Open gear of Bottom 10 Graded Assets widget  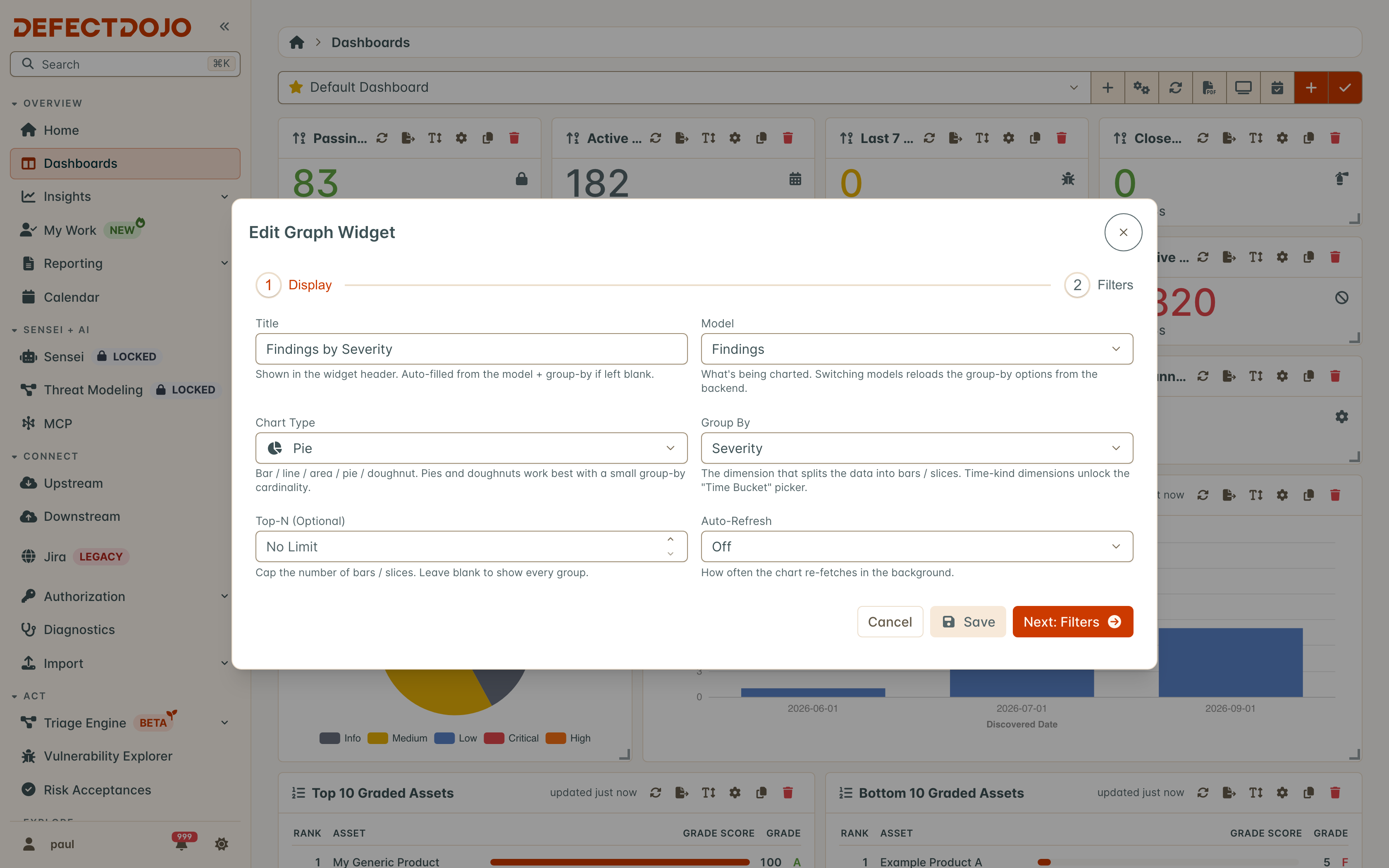click(x=1282, y=792)
